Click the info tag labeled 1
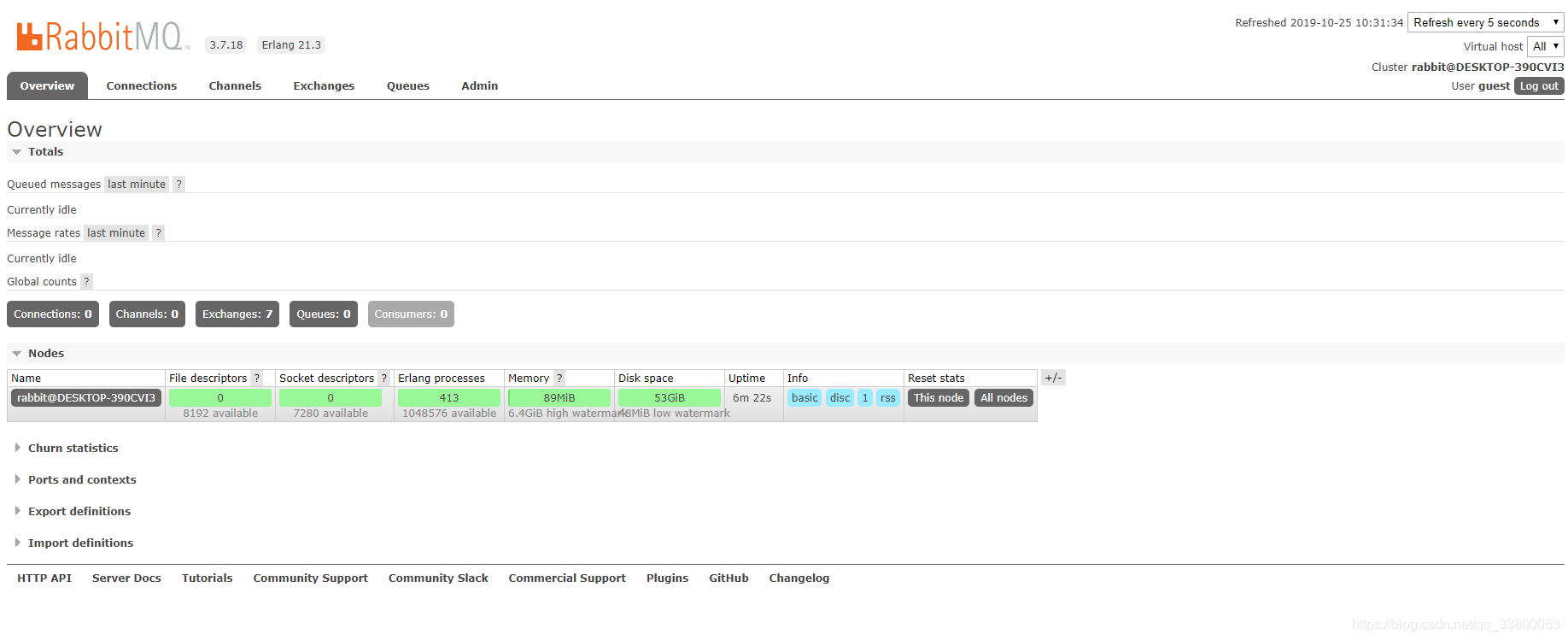Screen dimensions: 1568x640 865,398
